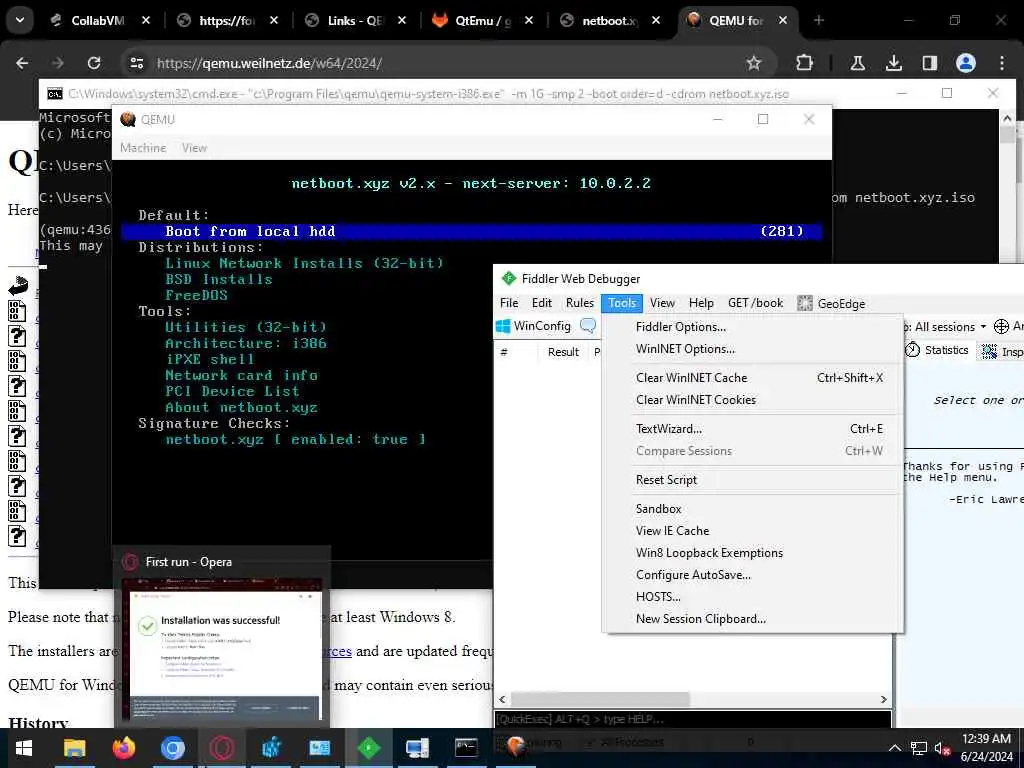Viewport: 1024px width, 768px height.
Task: Close the CollabVM tab
Action: click(146, 20)
